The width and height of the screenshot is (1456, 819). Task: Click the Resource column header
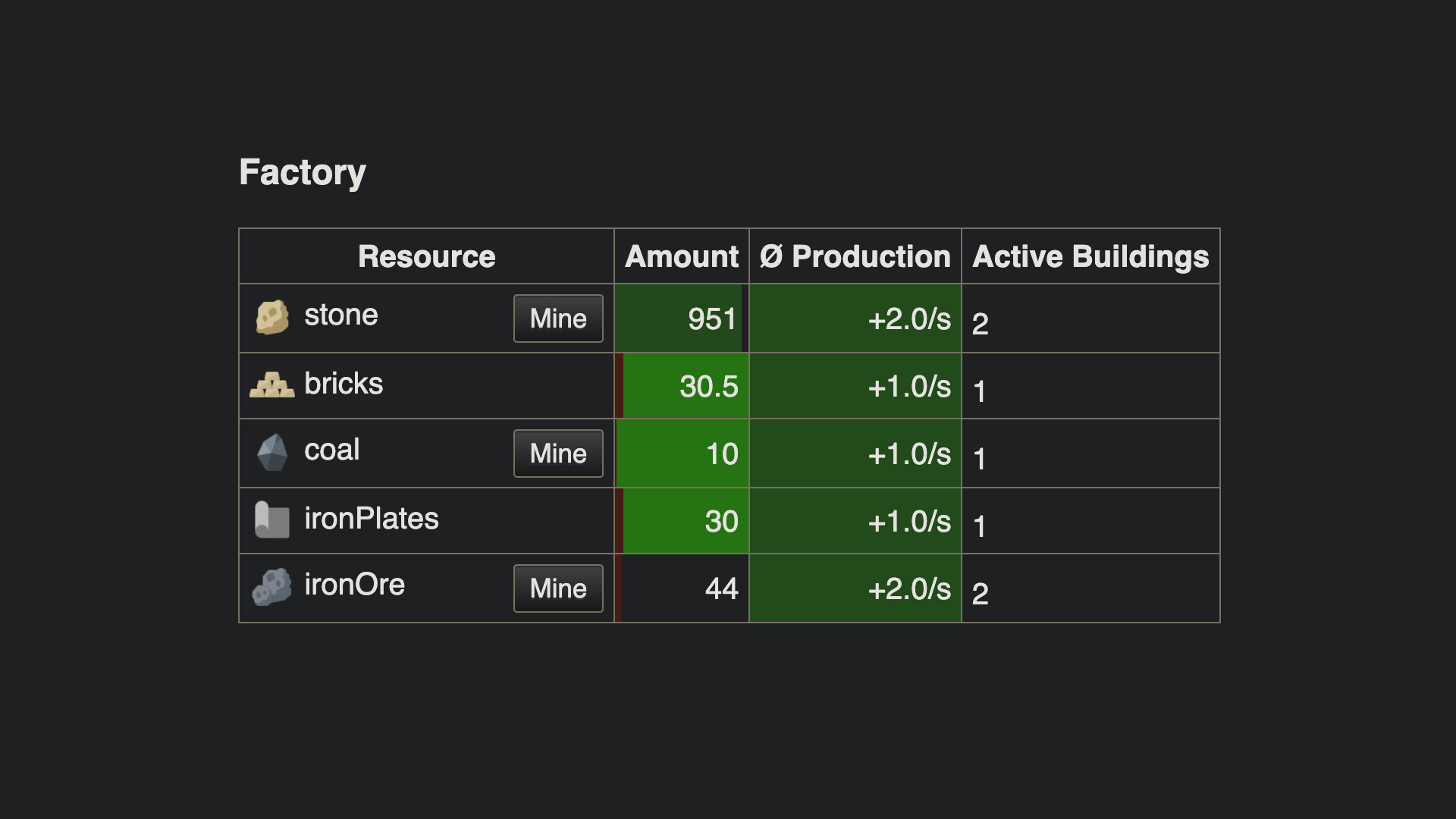426,256
